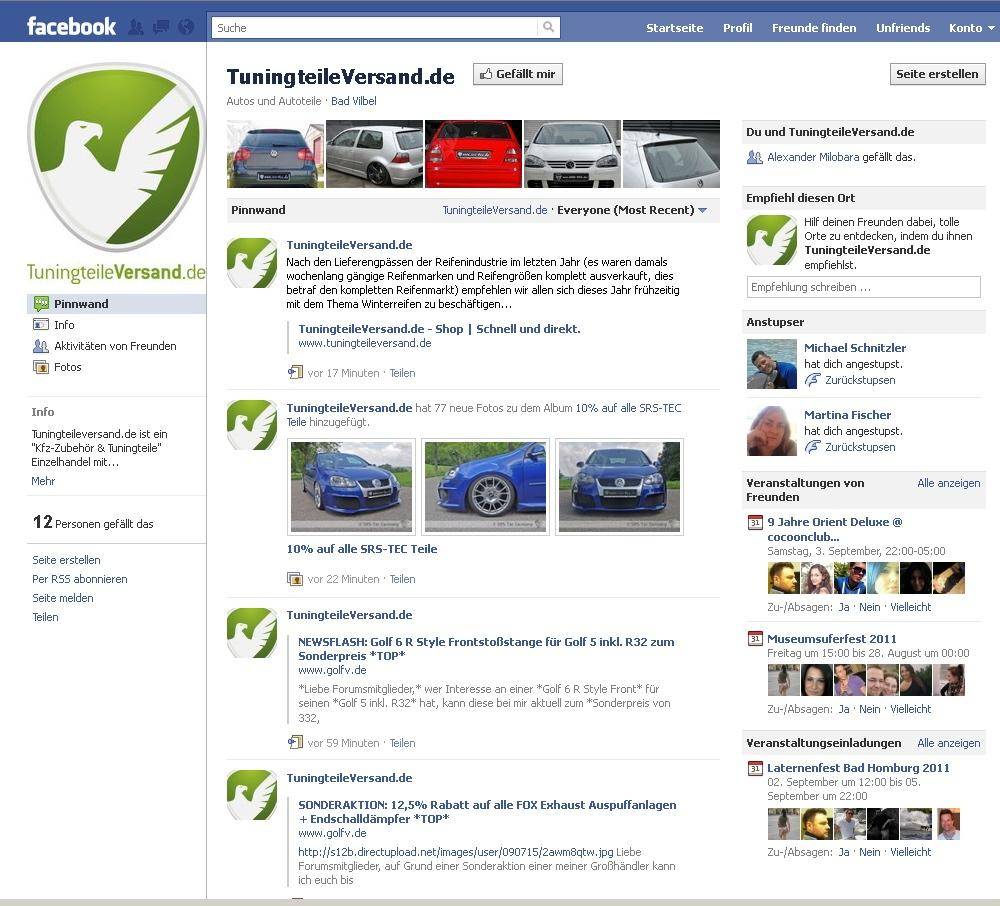Click the eagle avatar beside the SONDERAKTION post

click(252, 795)
